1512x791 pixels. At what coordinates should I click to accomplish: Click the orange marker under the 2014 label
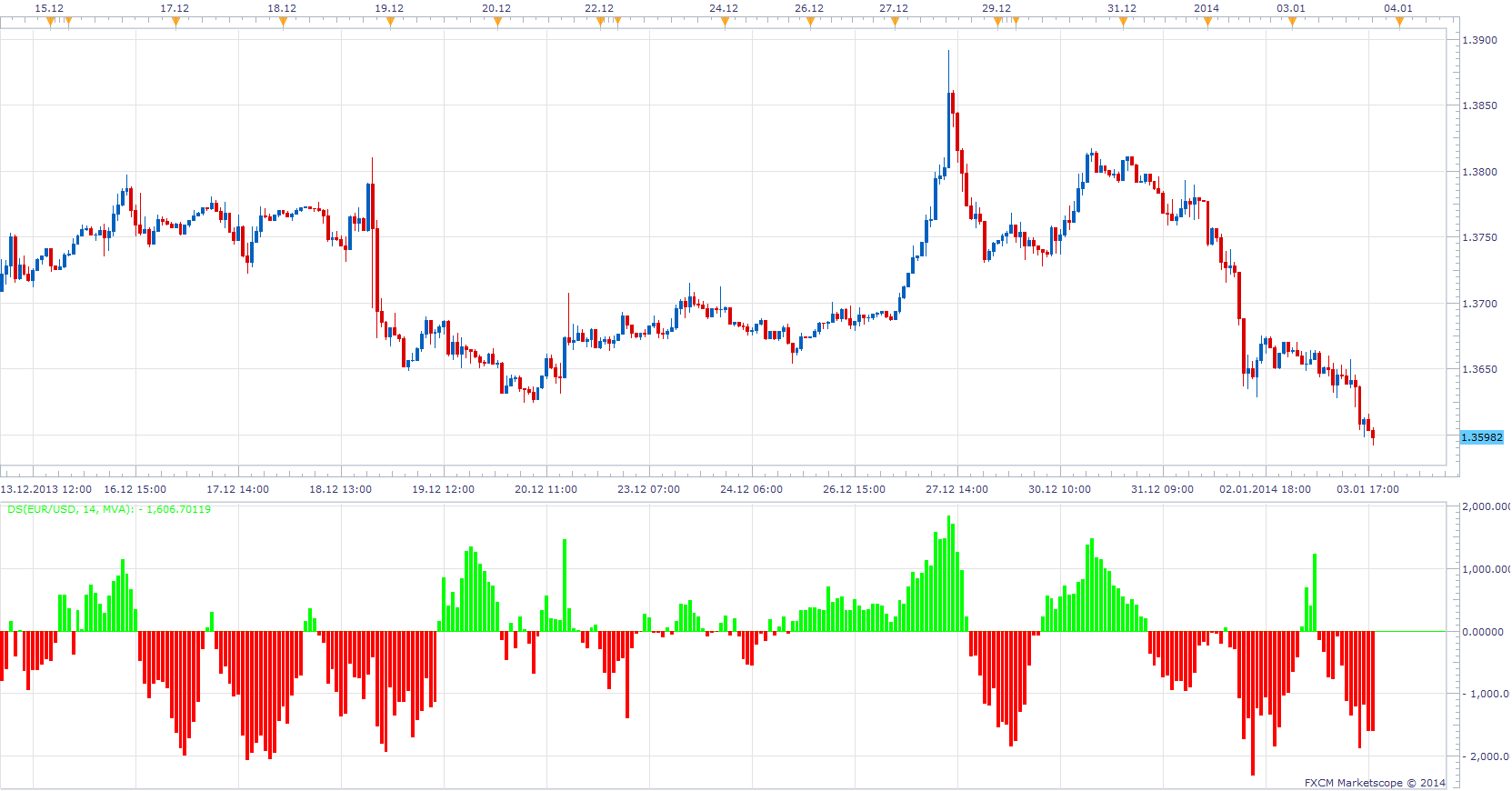1207,22
